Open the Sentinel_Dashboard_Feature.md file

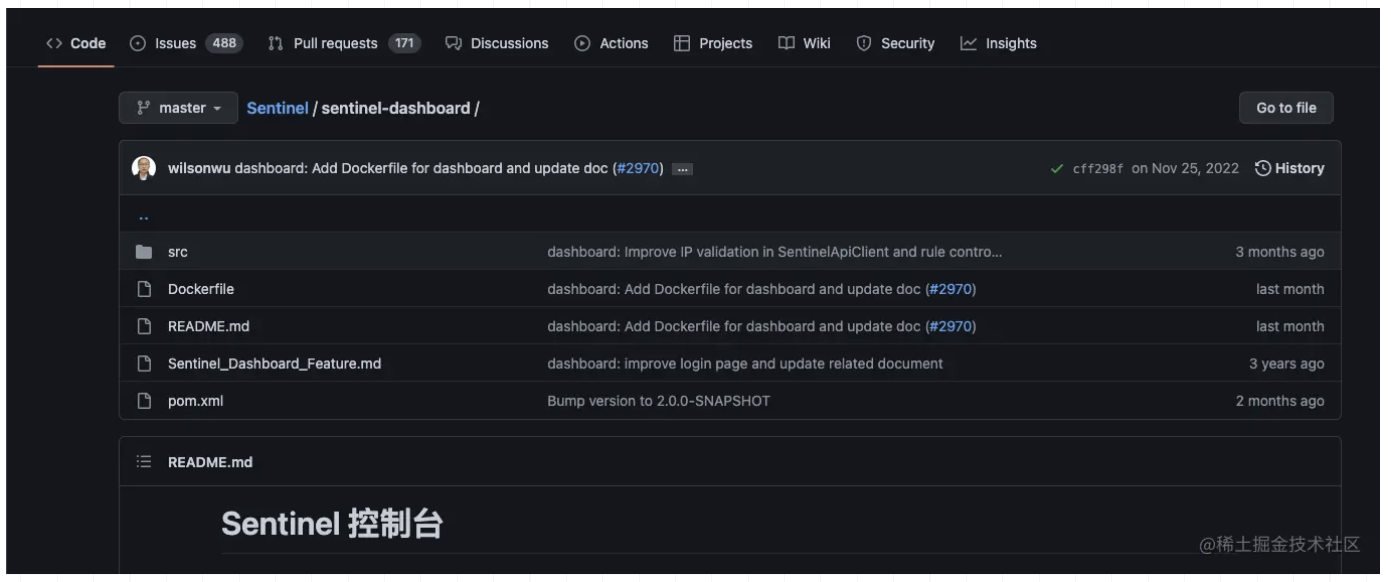(x=274, y=364)
